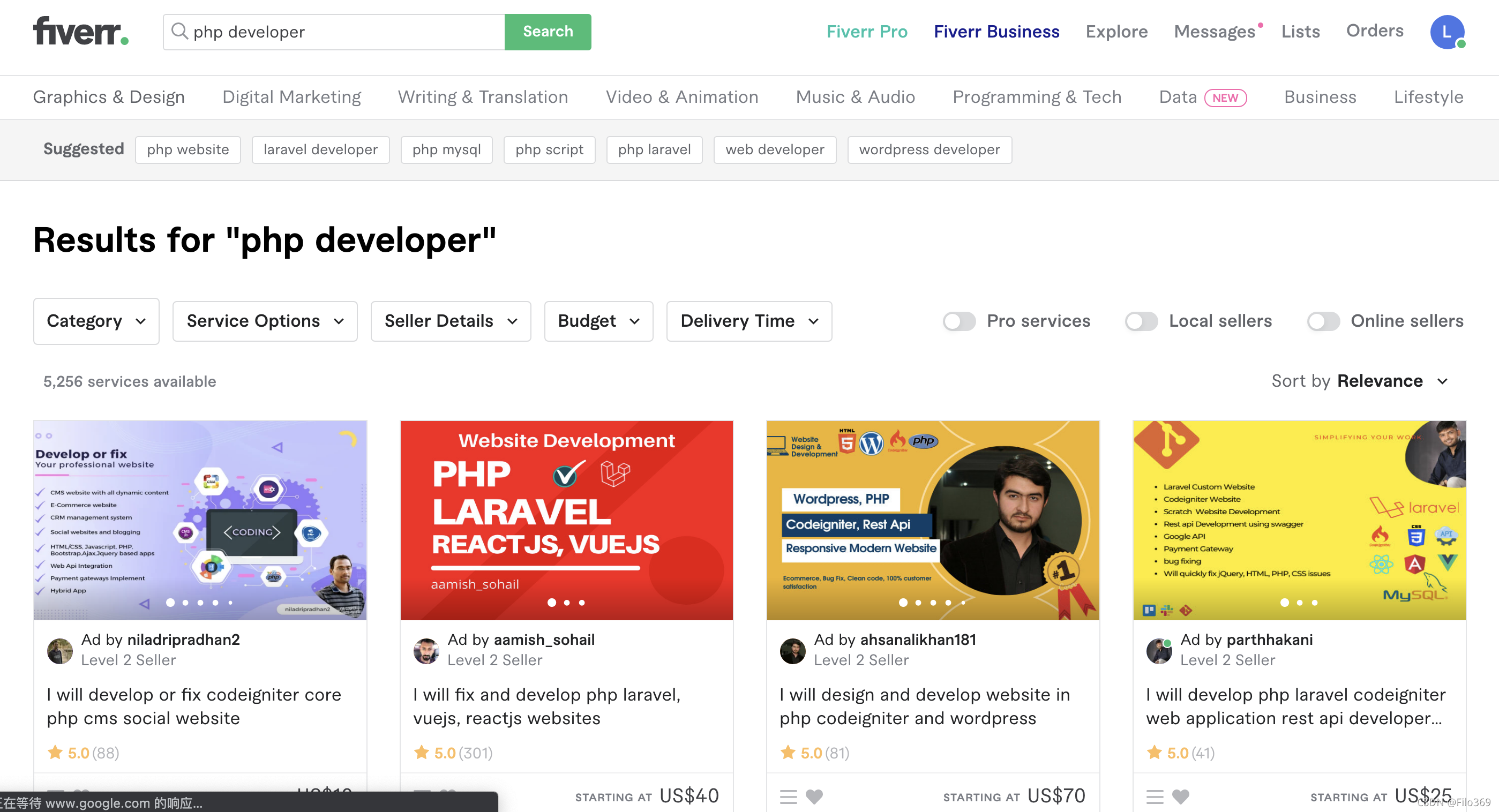Enable the Pro services toggle

[x=959, y=321]
